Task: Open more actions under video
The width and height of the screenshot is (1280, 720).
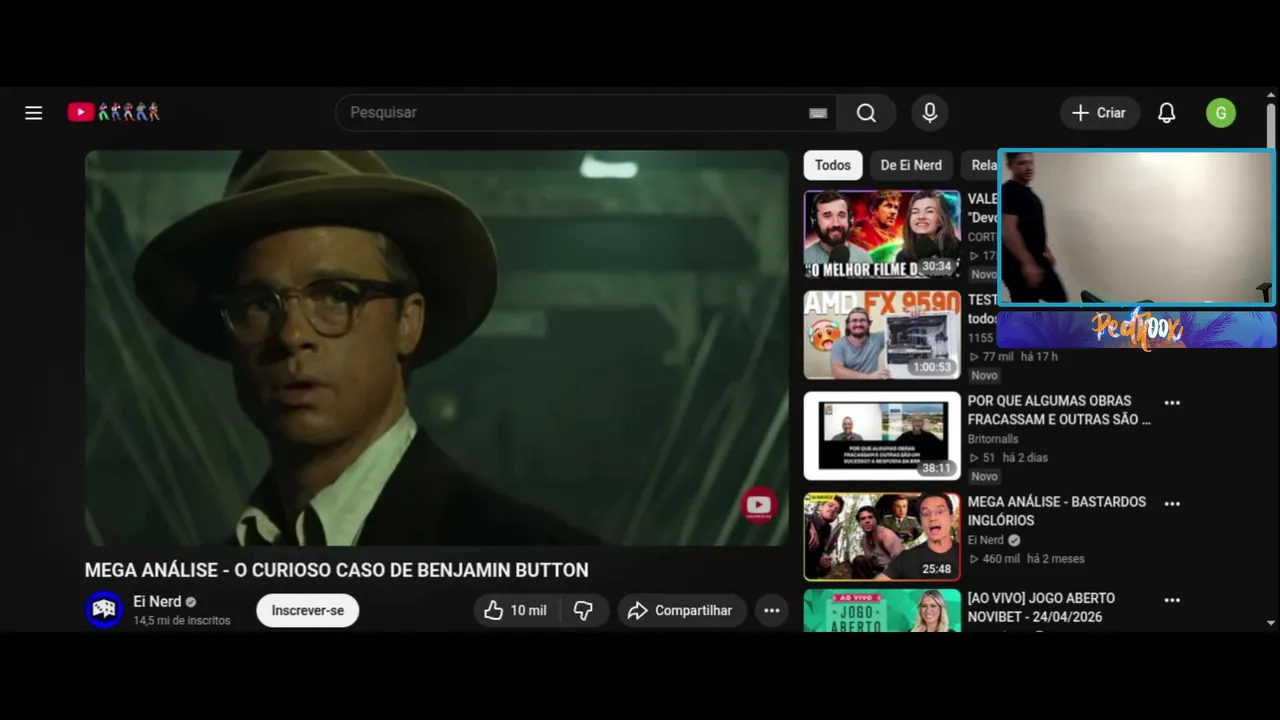Action: (x=772, y=610)
